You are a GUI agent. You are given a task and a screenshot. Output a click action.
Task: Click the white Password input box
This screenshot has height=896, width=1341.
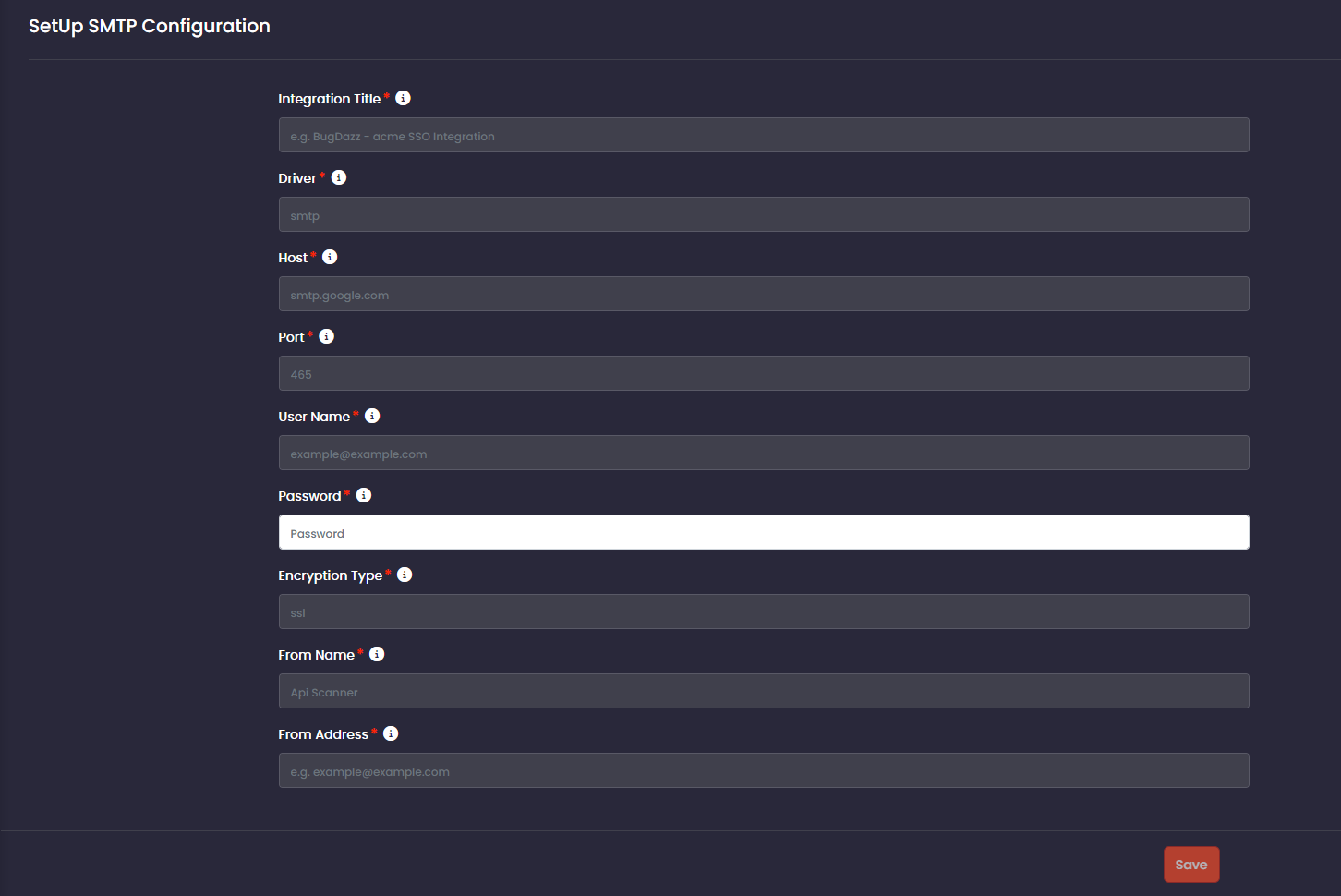pyautogui.click(x=764, y=532)
